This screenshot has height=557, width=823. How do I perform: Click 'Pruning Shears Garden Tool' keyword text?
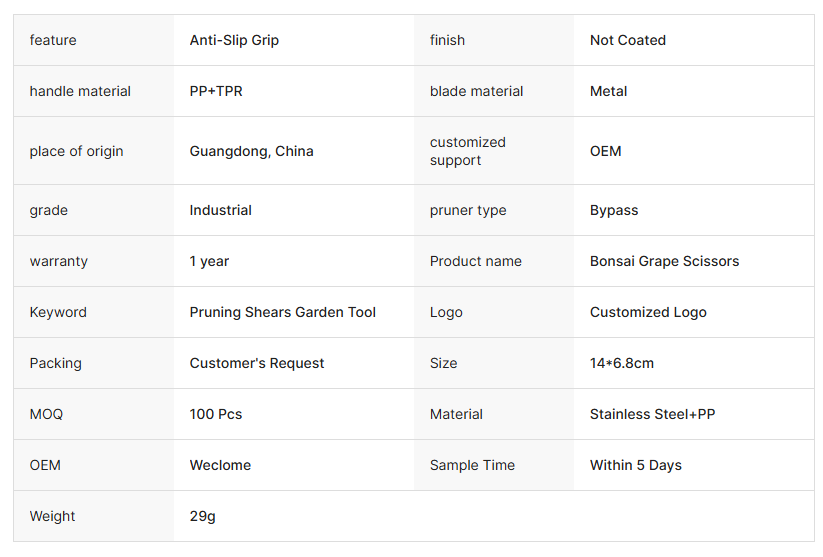click(x=282, y=312)
